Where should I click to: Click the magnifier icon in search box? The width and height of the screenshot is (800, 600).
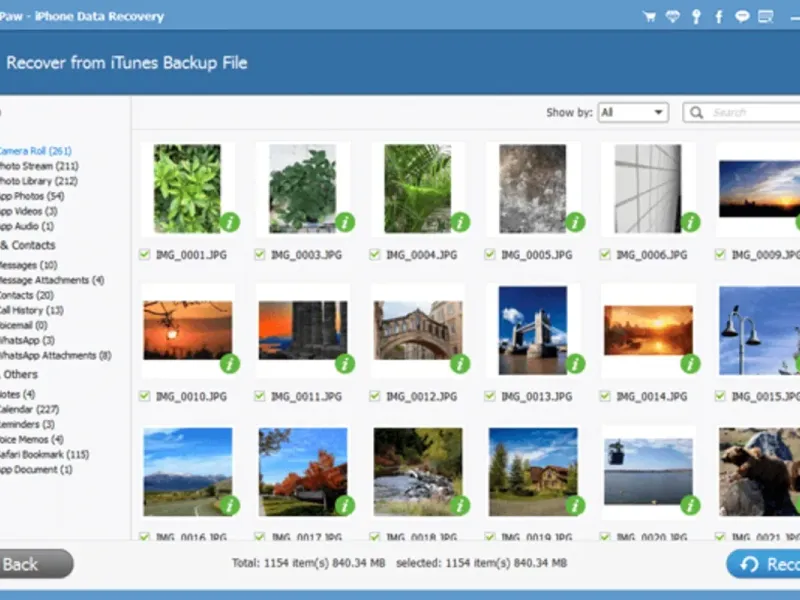(696, 112)
